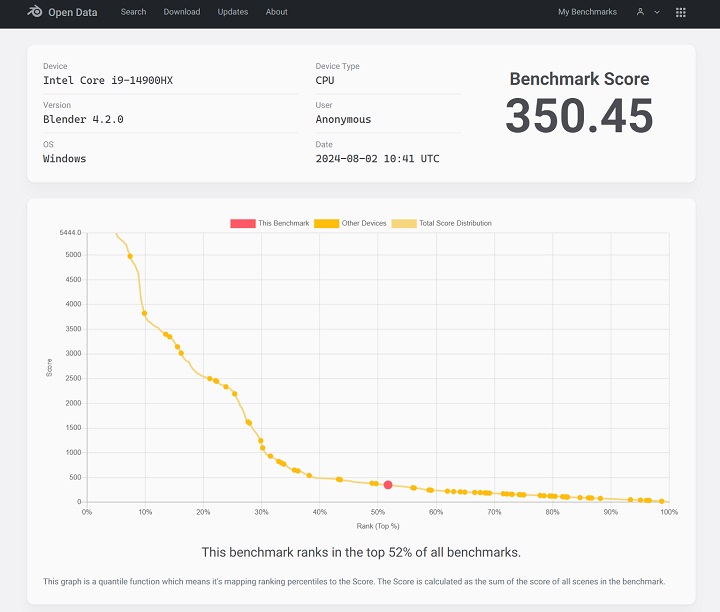Click the Benchmark Score heading
Screen dimensions: 720x612
click(579, 79)
